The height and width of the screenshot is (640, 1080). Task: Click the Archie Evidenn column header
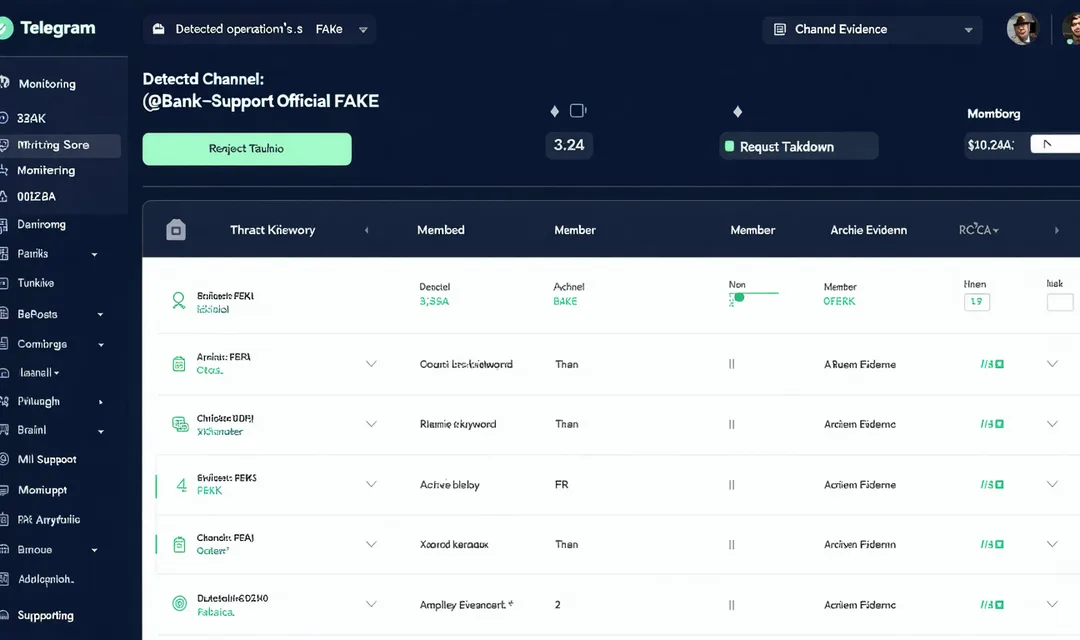coord(869,230)
